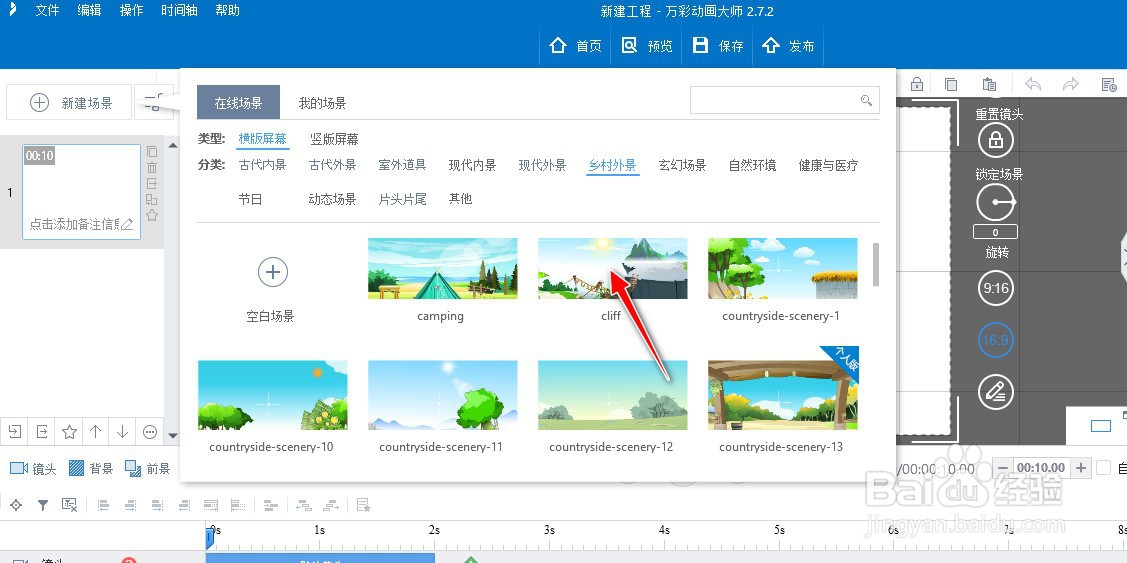Screen dimensions: 1127x563
Task: Click the move scene up arrow
Action: 96,431
